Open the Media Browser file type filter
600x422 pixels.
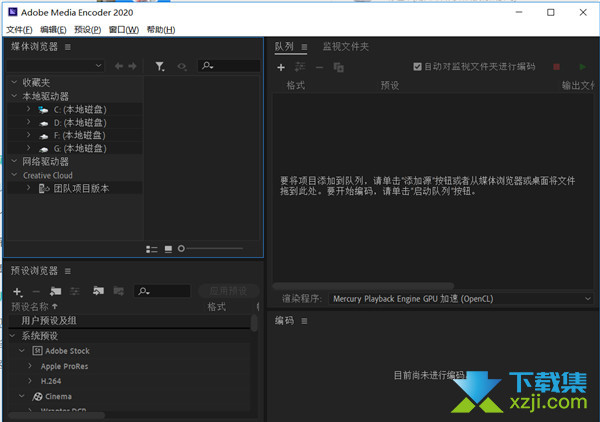click(160, 67)
